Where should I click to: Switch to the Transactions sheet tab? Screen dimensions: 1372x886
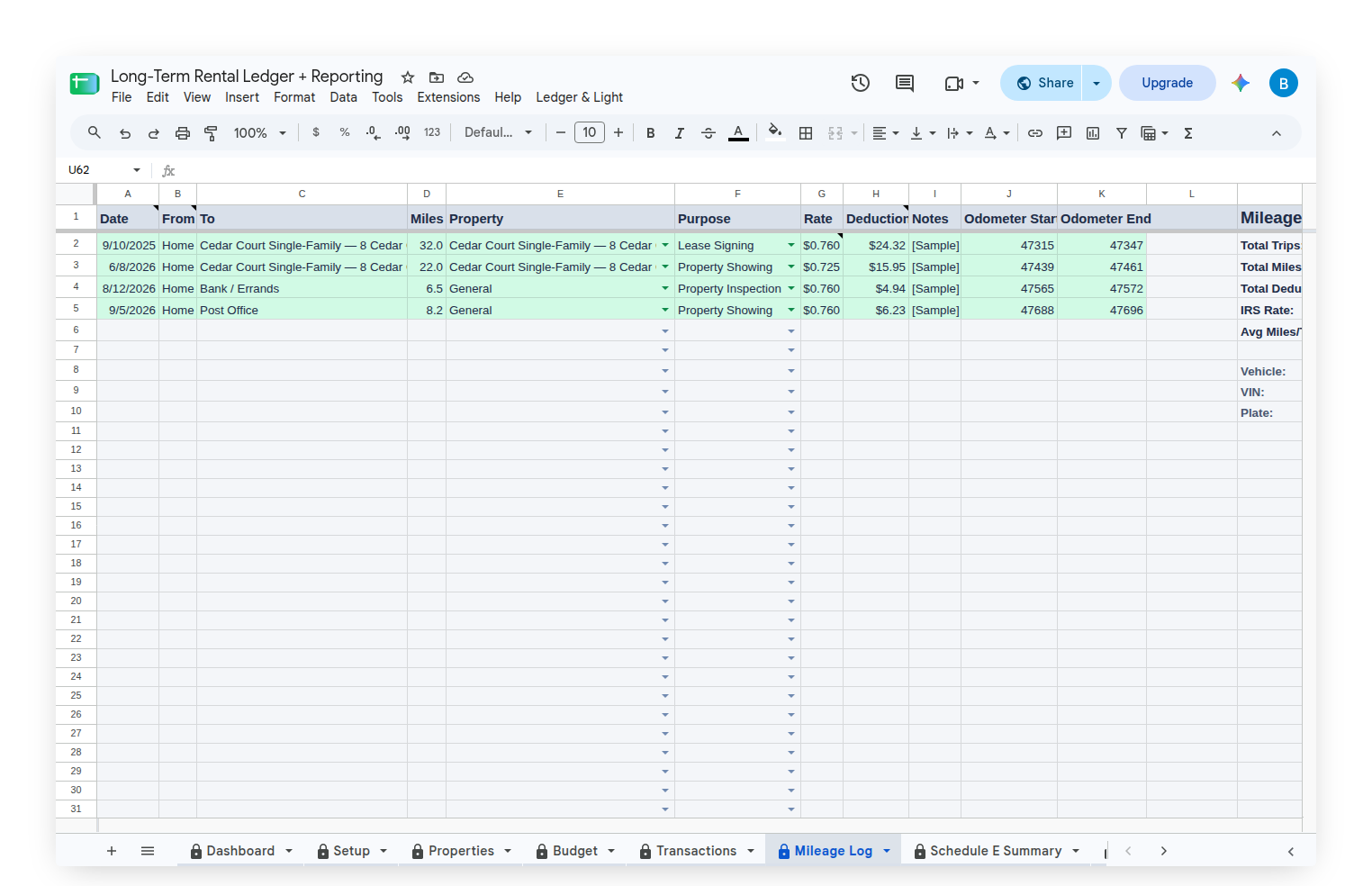click(697, 851)
